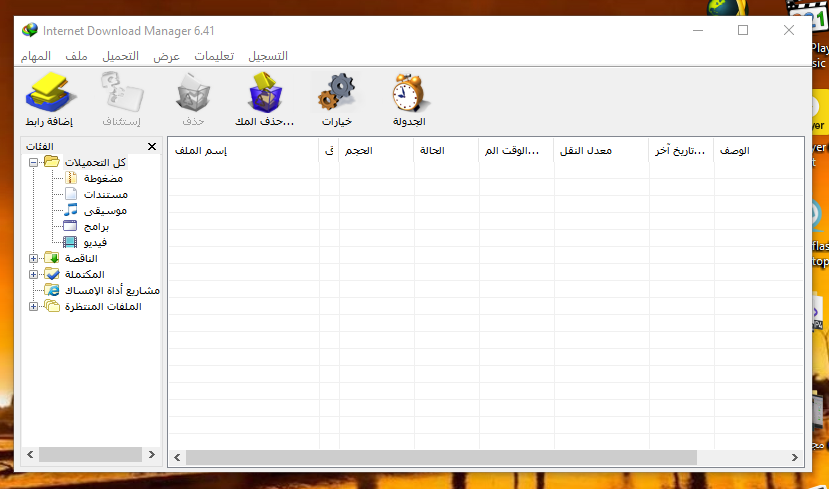The image size is (829, 489).
Task: Open the التسجيل menu
Action: point(268,56)
